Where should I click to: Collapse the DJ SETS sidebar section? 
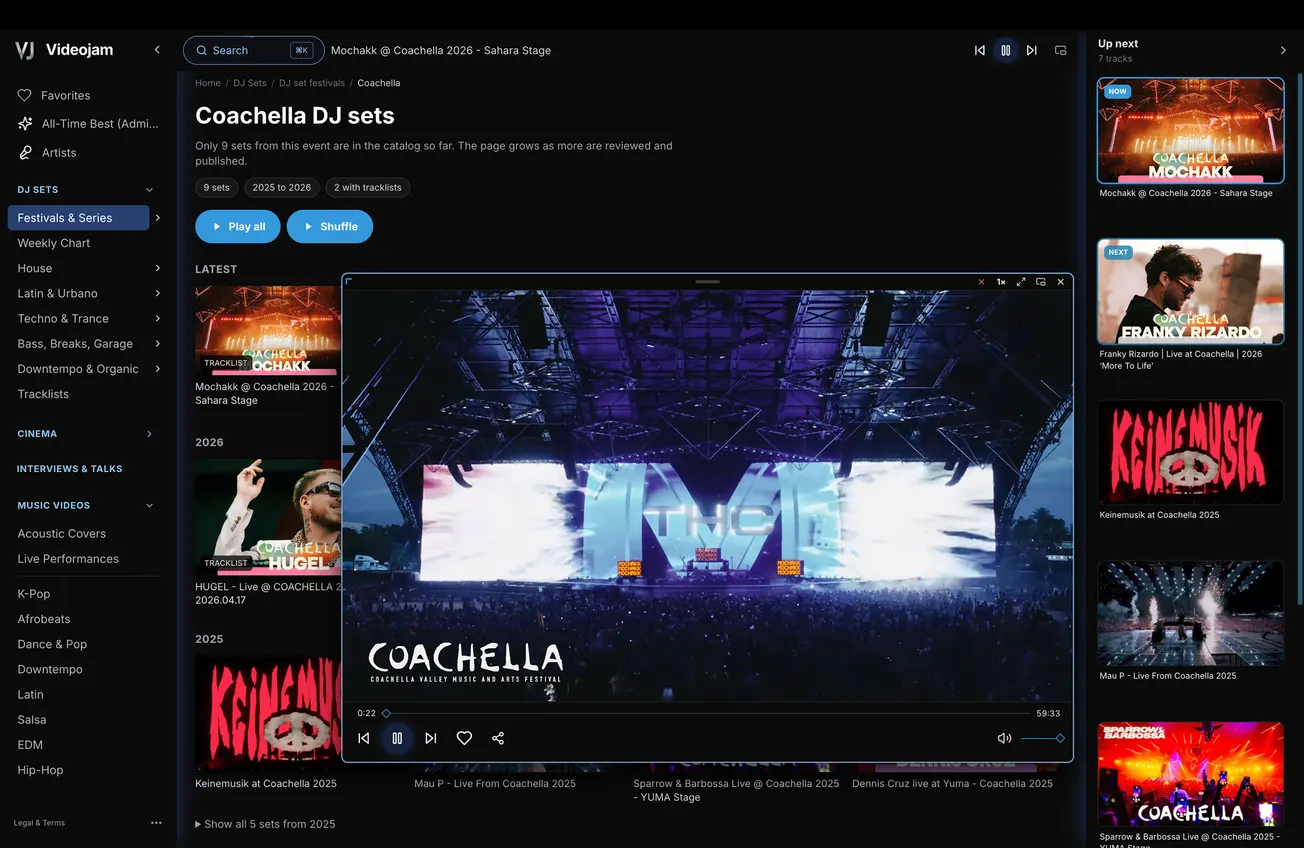150,190
